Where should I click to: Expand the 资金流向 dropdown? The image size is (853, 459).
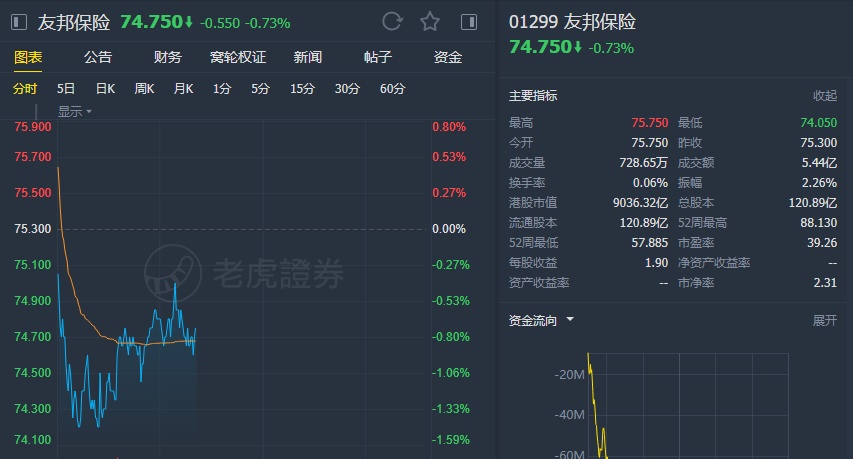[570, 320]
